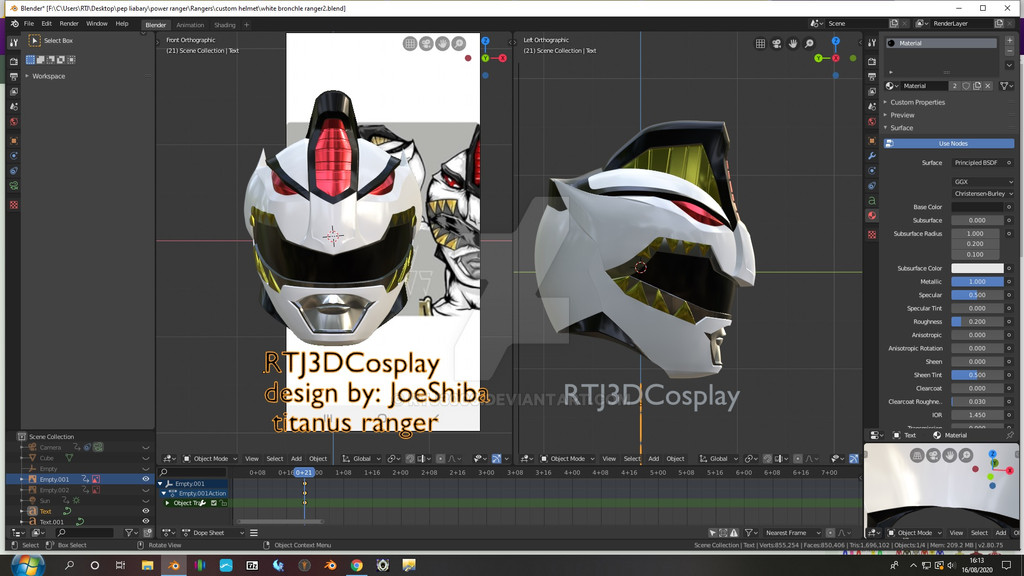Image resolution: width=1024 pixels, height=576 pixels.
Task: Open Chrome from the Windows taskbar
Action: pos(357,566)
